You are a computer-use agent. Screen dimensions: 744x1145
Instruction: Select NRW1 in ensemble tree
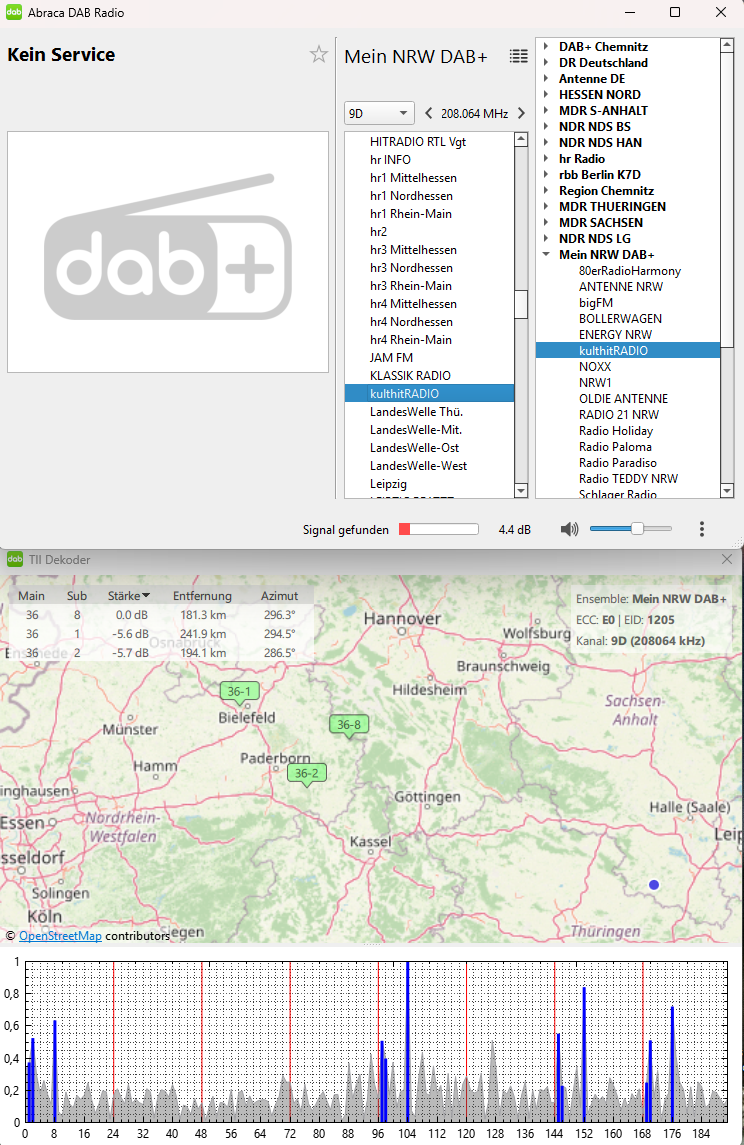pos(595,383)
